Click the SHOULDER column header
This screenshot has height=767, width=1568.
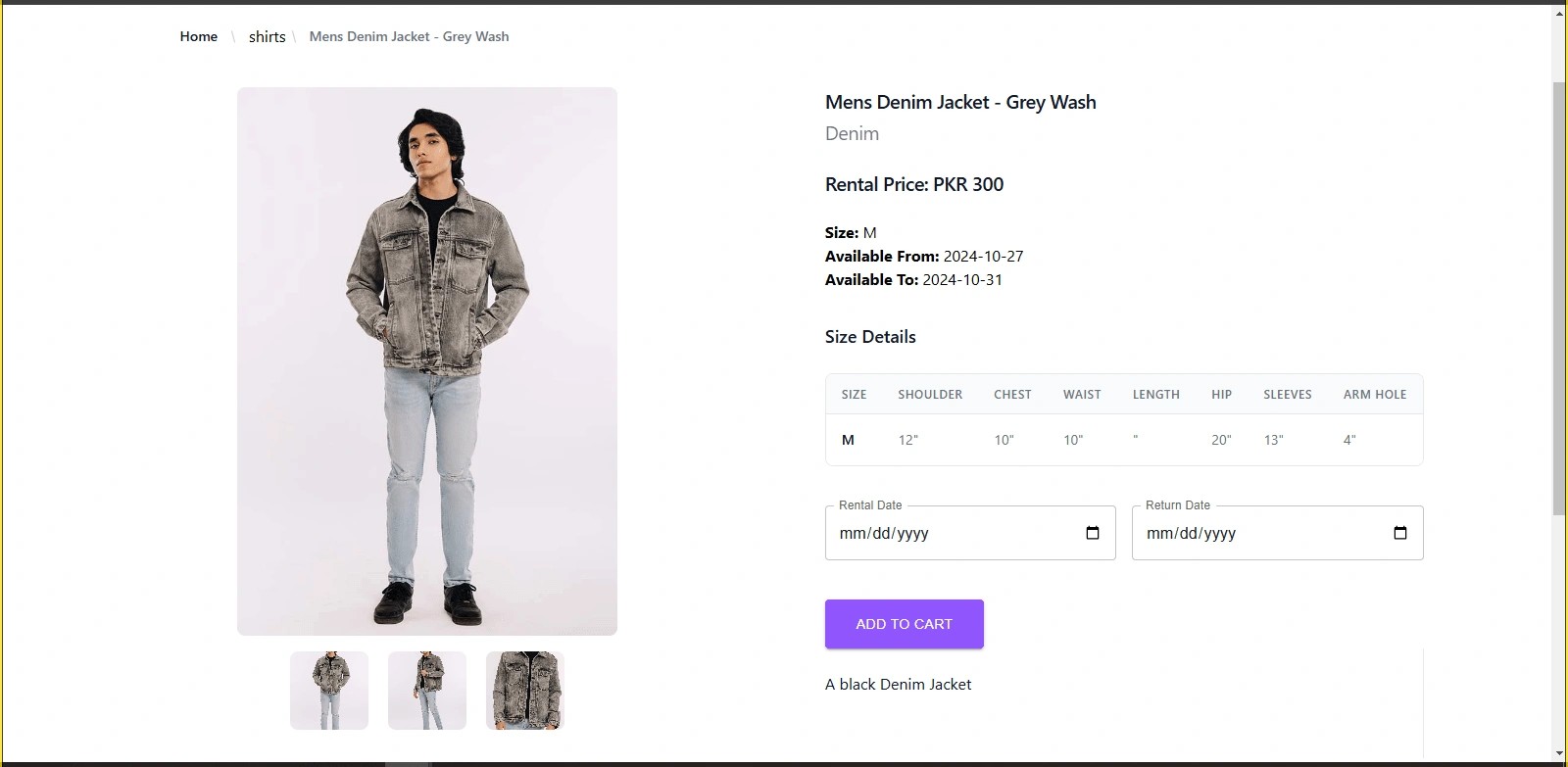(x=930, y=395)
